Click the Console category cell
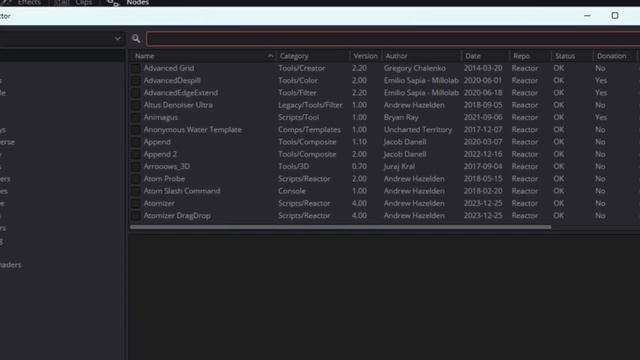640x360 pixels. 292,191
